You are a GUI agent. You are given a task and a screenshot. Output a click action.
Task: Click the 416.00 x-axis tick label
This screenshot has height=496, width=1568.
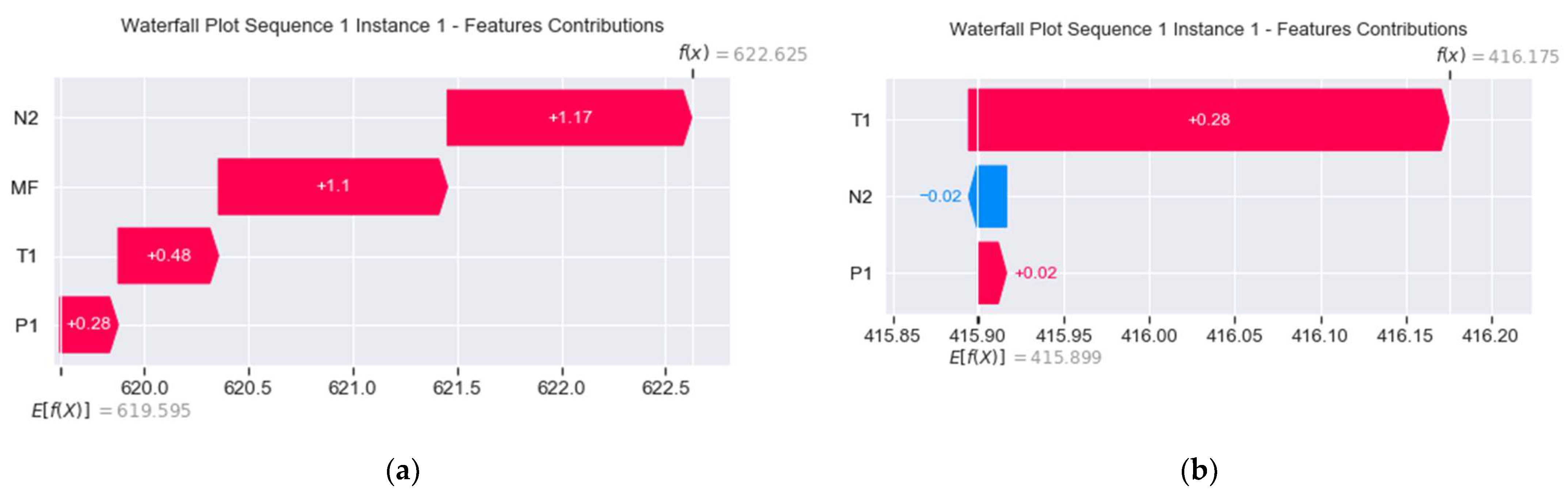(x=1149, y=335)
